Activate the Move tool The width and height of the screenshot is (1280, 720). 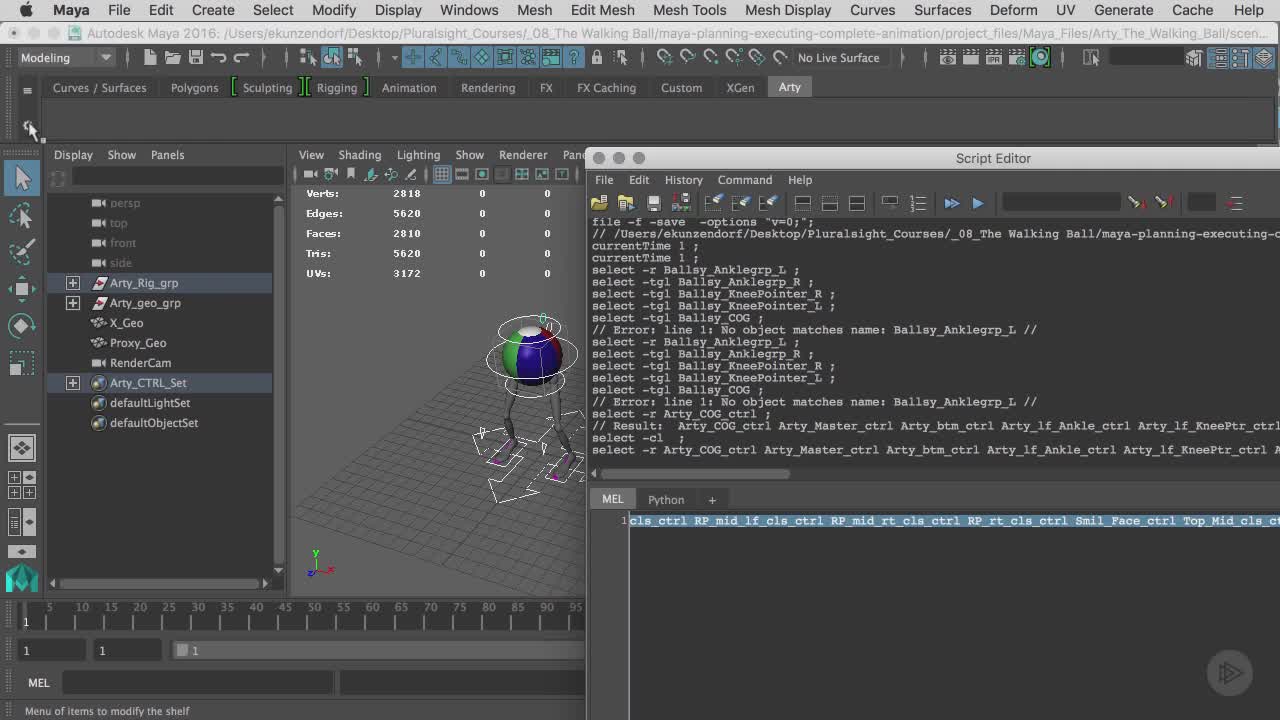tap(22, 288)
